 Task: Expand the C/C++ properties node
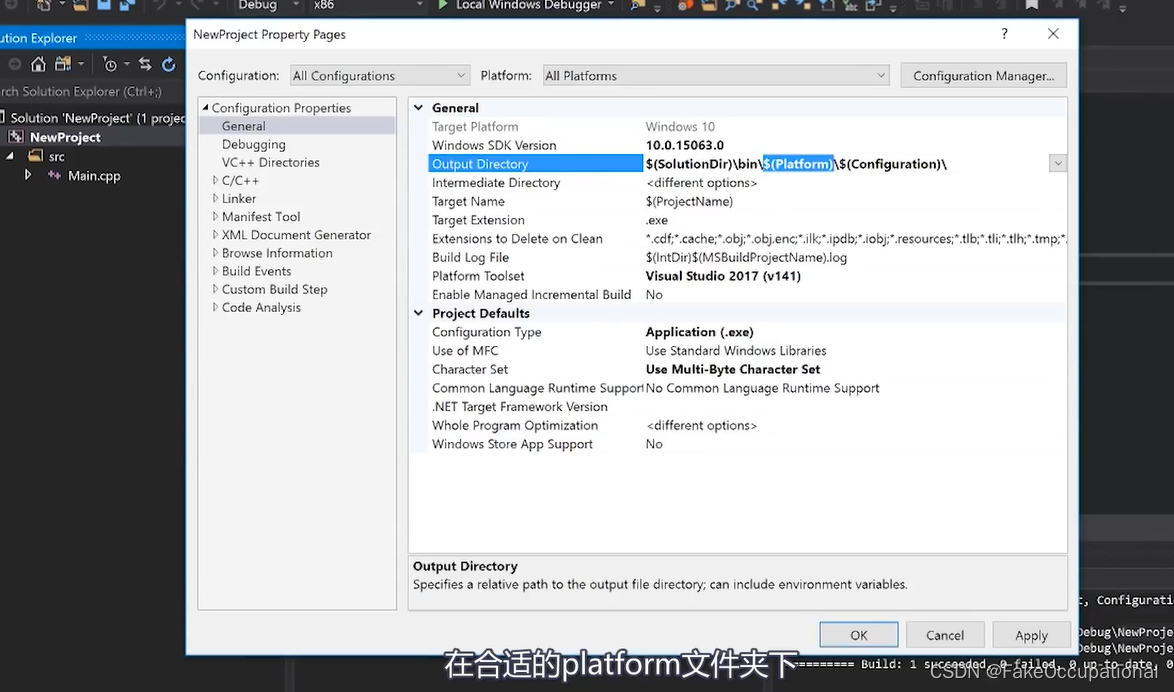216,180
